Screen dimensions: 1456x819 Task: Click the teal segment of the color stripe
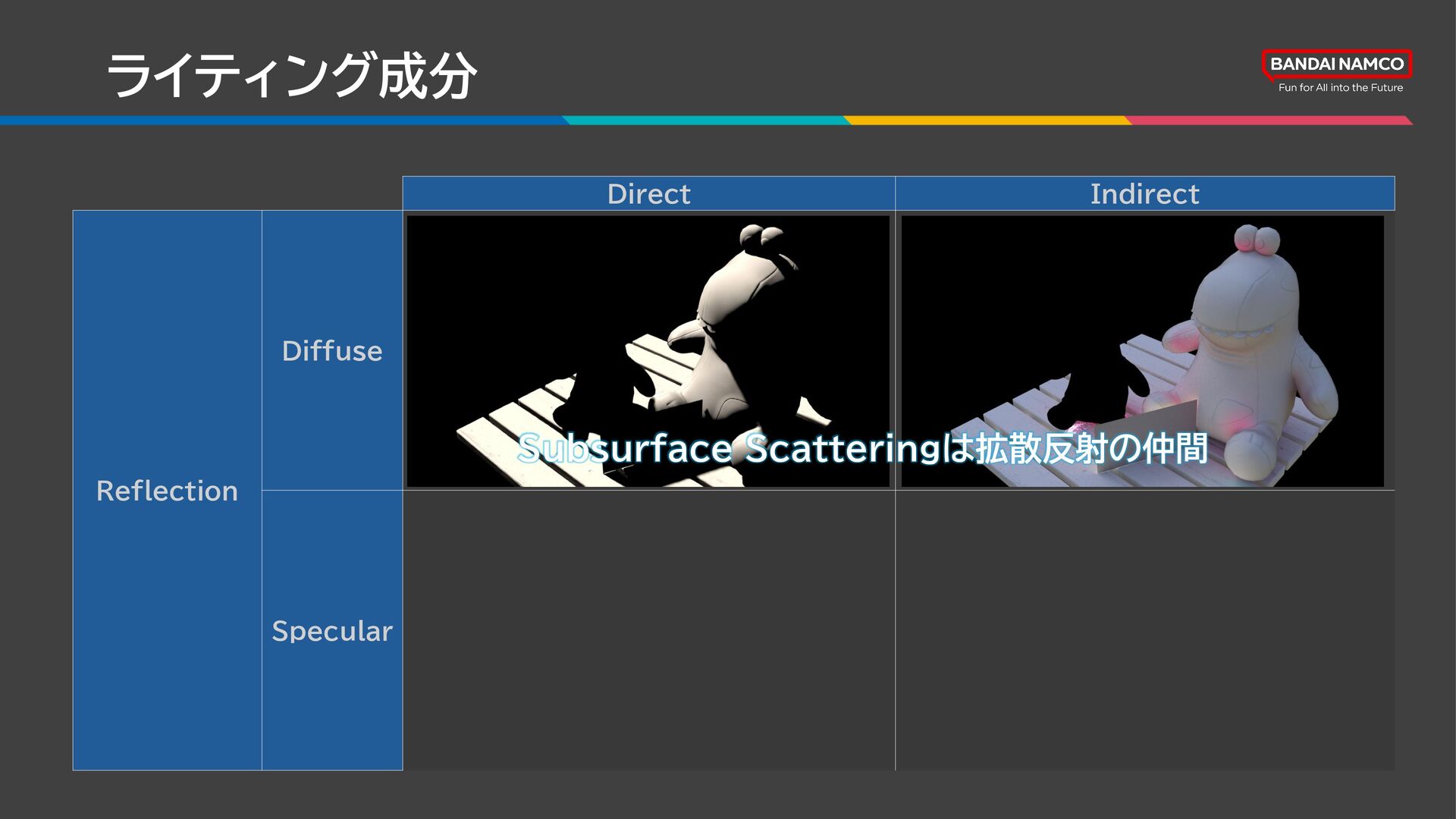(x=705, y=121)
